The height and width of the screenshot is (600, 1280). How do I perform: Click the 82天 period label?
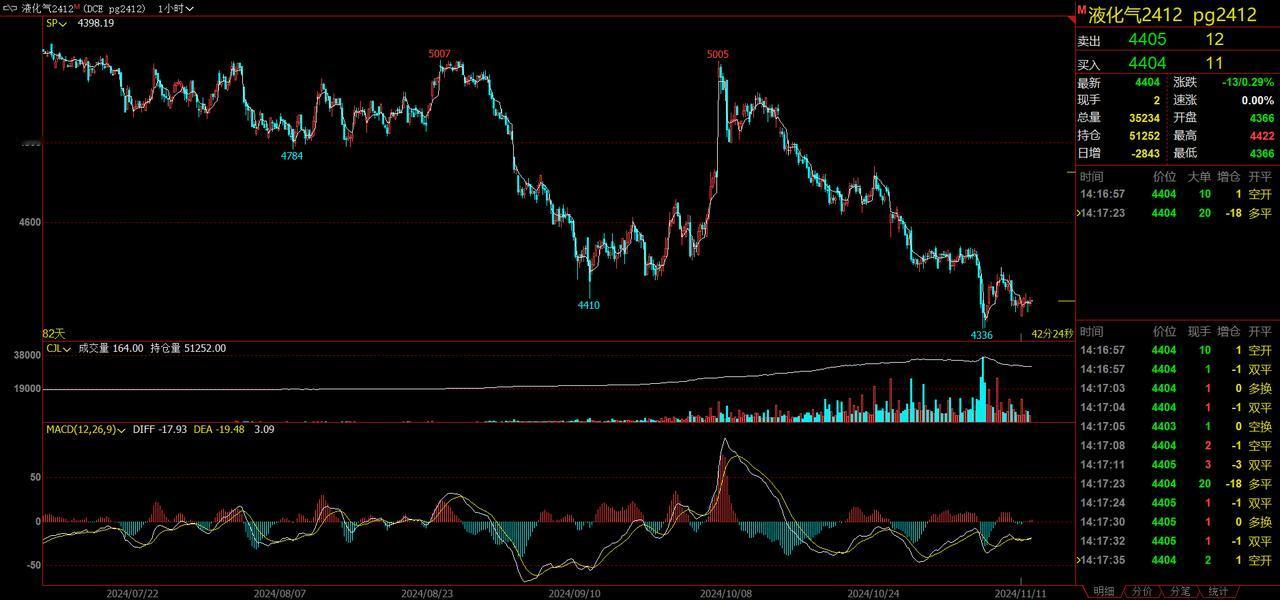(x=53, y=333)
